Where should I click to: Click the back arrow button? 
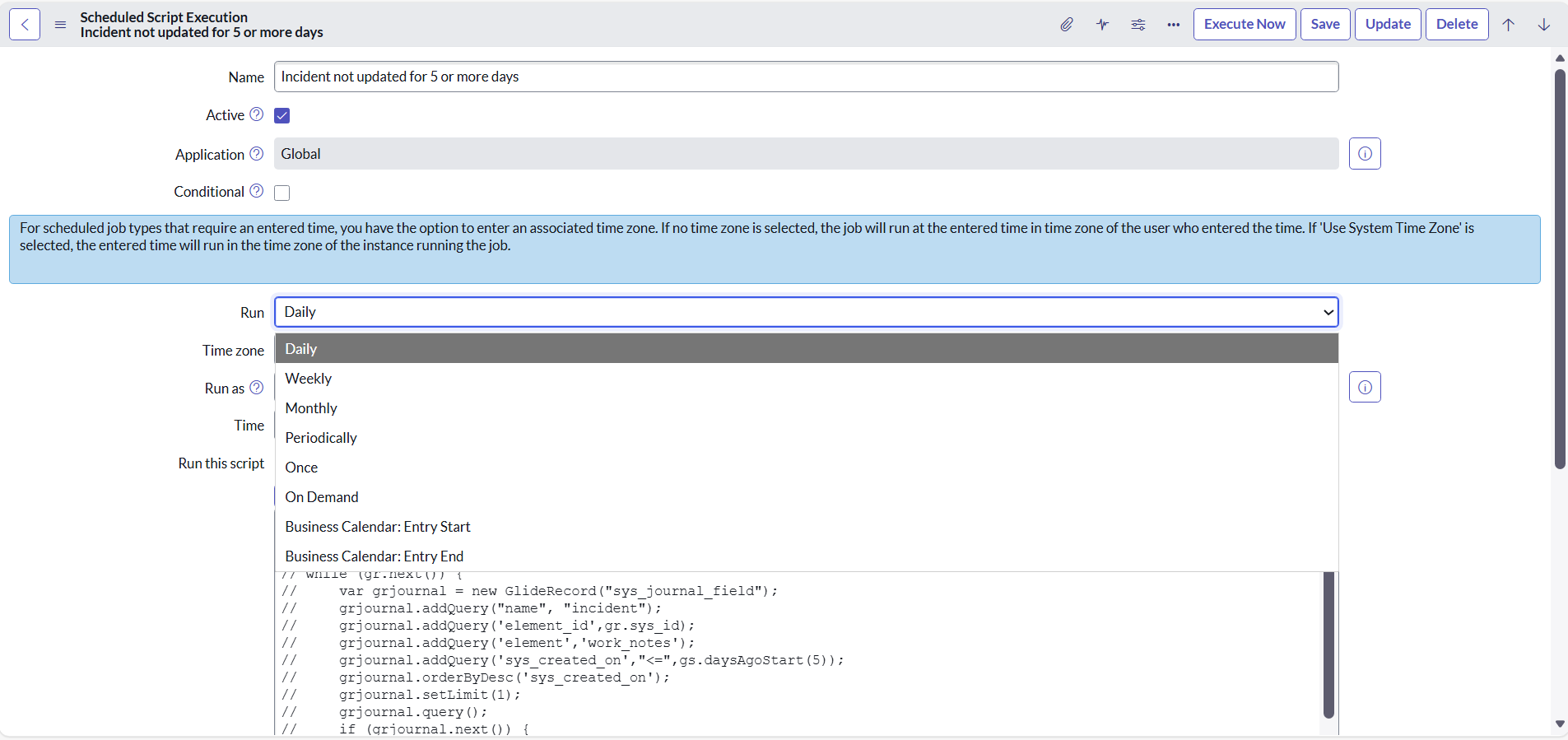pyautogui.click(x=25, y=25)
